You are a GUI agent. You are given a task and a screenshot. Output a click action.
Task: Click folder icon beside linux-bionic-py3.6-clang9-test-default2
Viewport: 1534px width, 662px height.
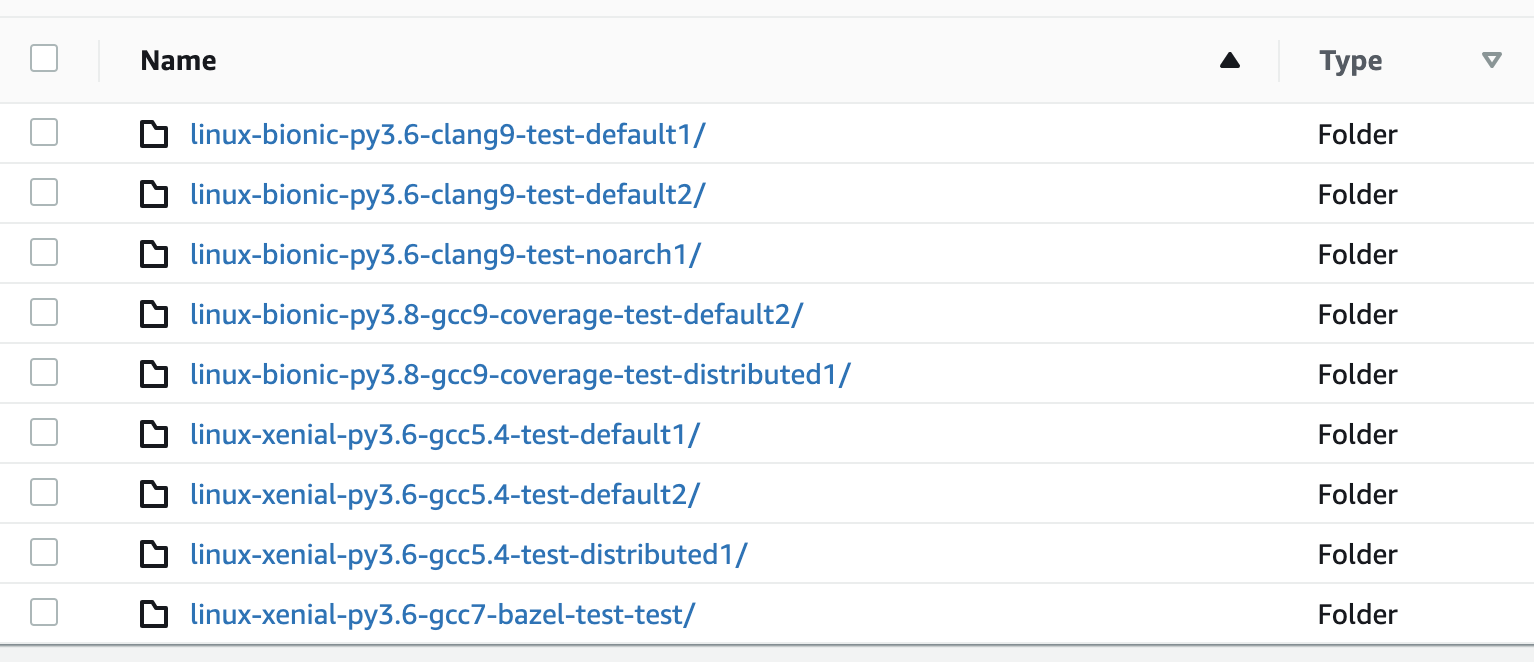pyautogui.click(x=153, y=194)
